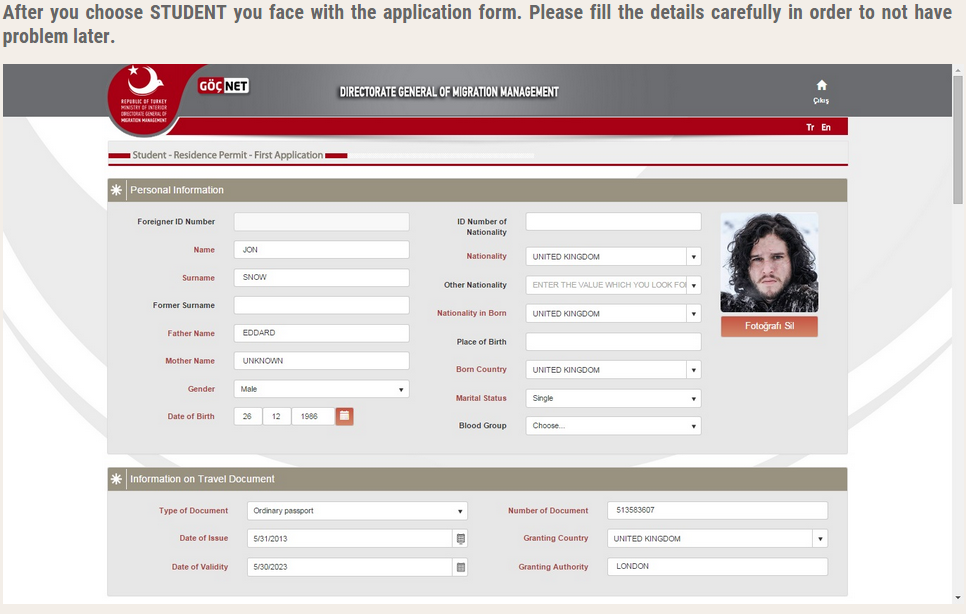Click the home Çıkış icon

pyautogui.click(x=821, y=91)
